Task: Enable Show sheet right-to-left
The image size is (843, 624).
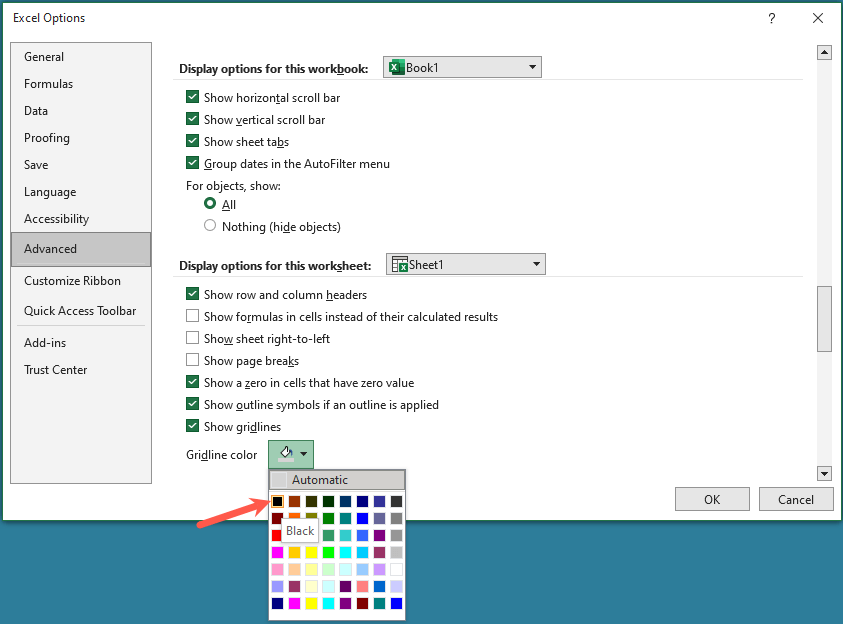Action: click(192, 338)
